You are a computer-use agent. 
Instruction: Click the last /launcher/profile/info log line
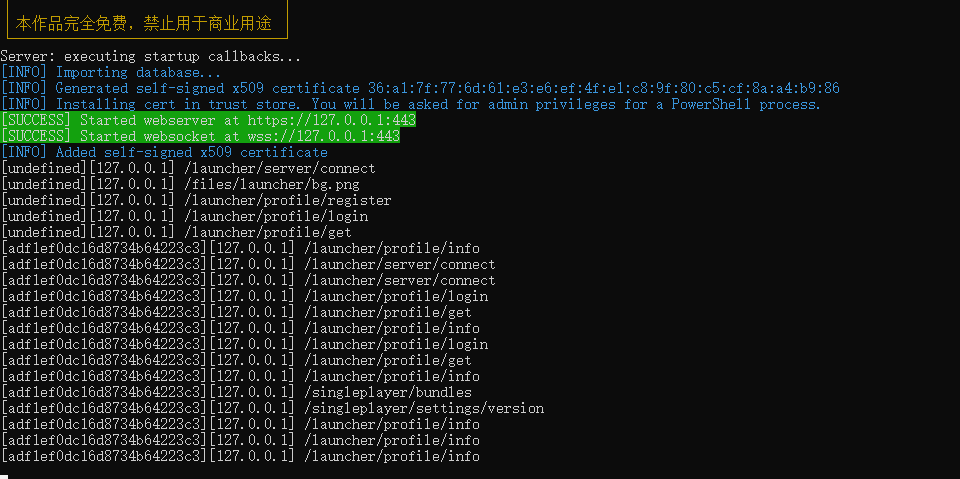pos(240,456)
